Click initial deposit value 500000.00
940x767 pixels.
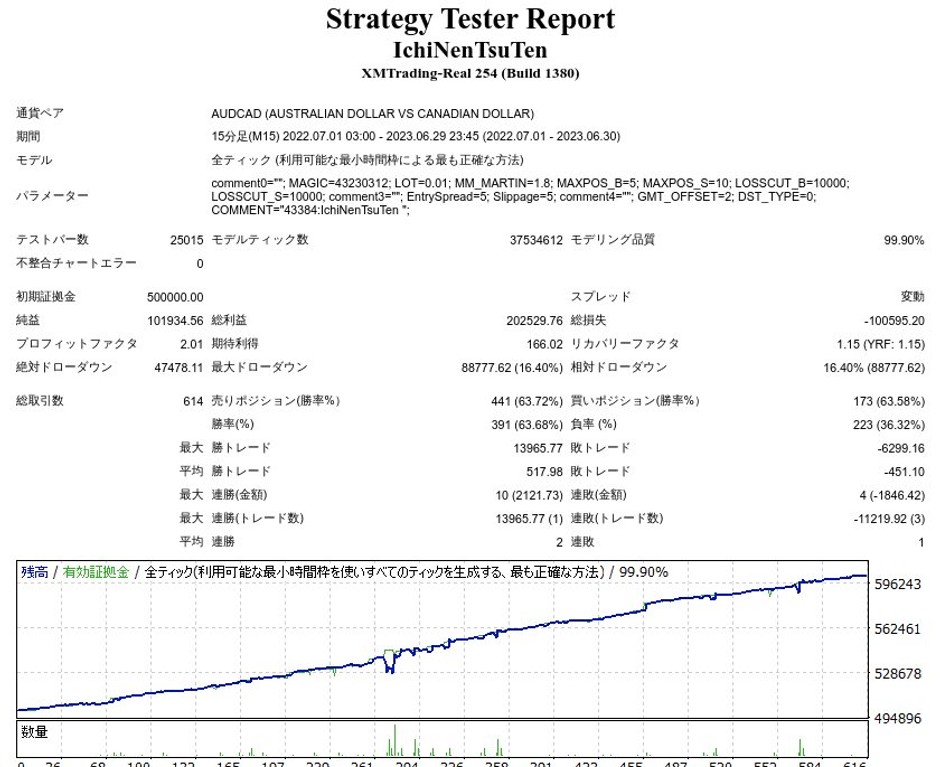(x=175, y=297)
